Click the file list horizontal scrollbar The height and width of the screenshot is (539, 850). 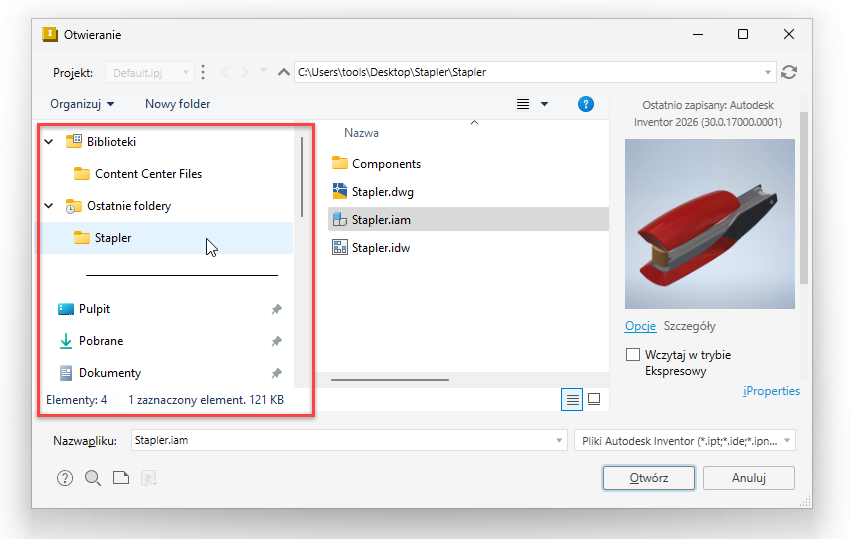click(390, 380)
